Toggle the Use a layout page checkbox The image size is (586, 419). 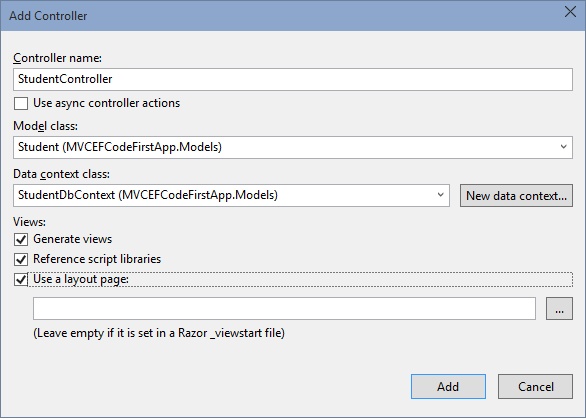(x=21, y=280)
